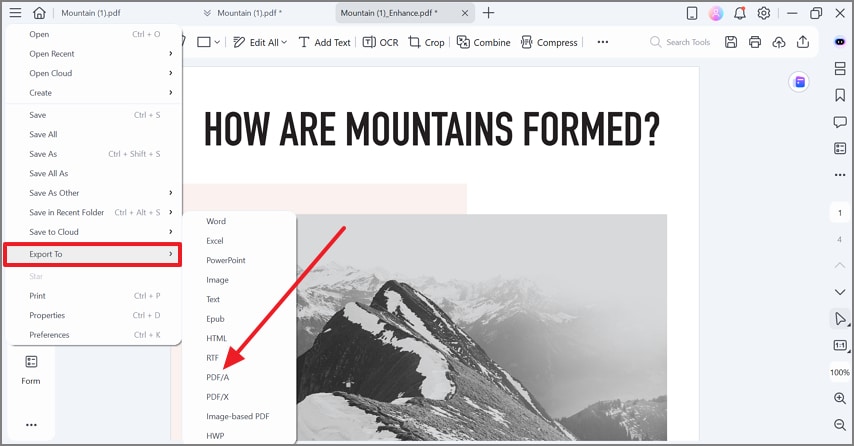The width and height of the screenshot is (854, 446).
Task: Open the comments panel icon
Action: click(840, 122)
